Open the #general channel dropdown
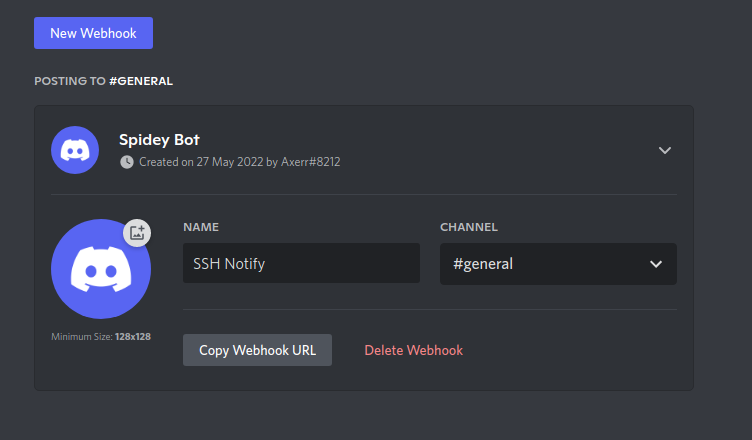This screenshot has height=440, width=752. click(x=558, y=264)
